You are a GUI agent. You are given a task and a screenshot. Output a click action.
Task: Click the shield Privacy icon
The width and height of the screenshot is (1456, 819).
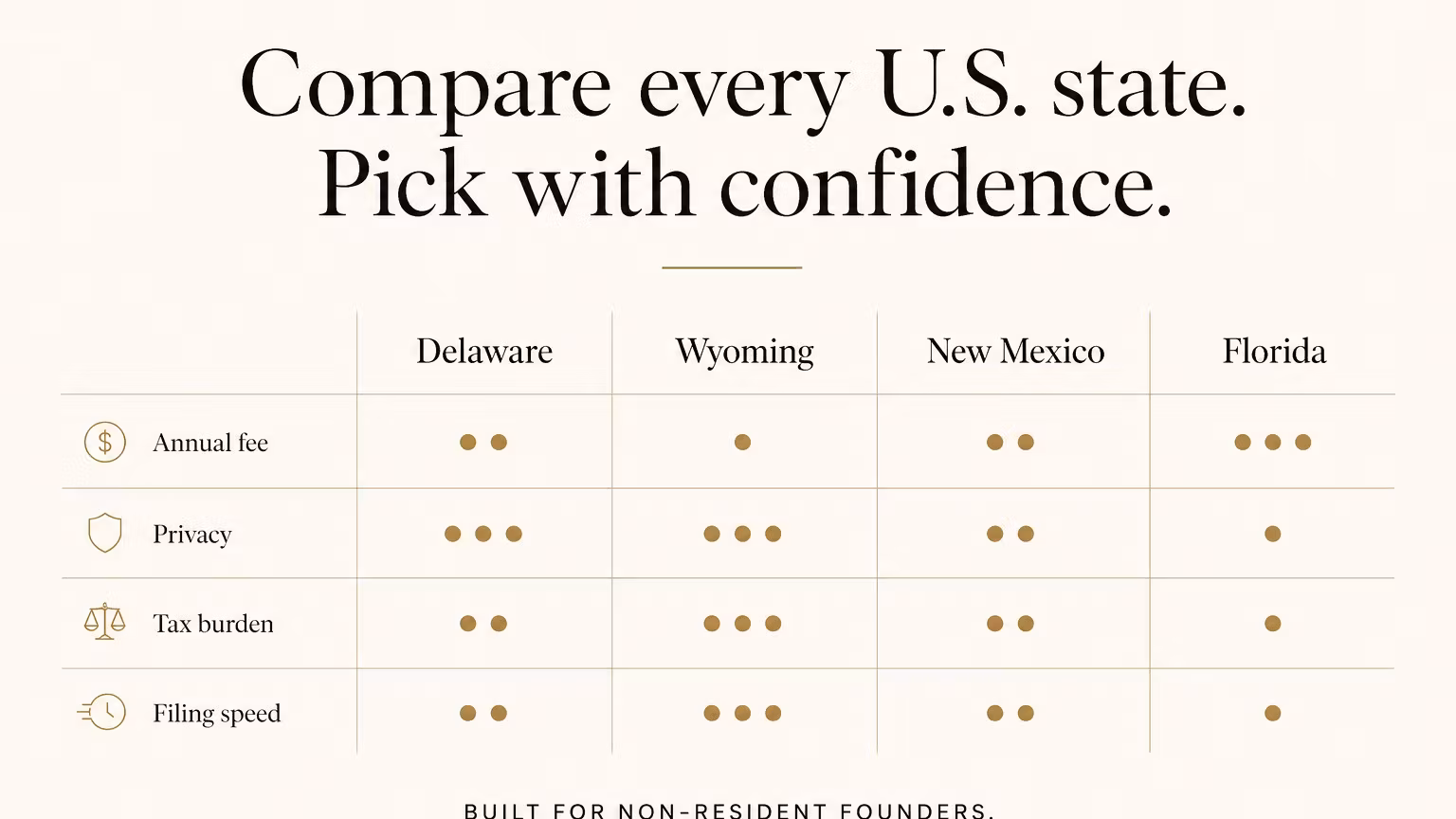point(105,533)
